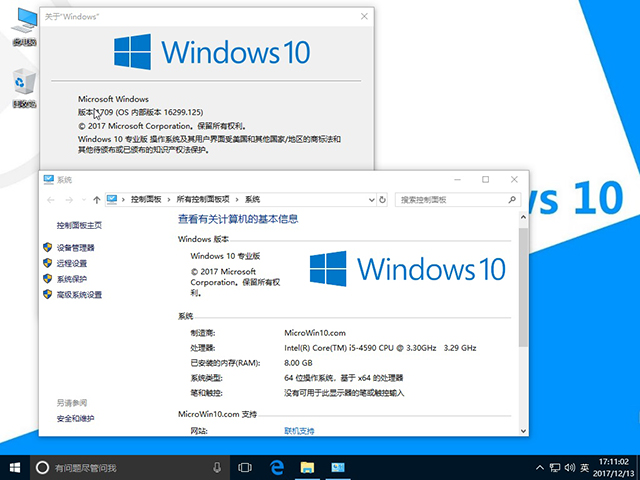
Task: Show hidden tray icons with the up chevron
Action: point(540,467)
